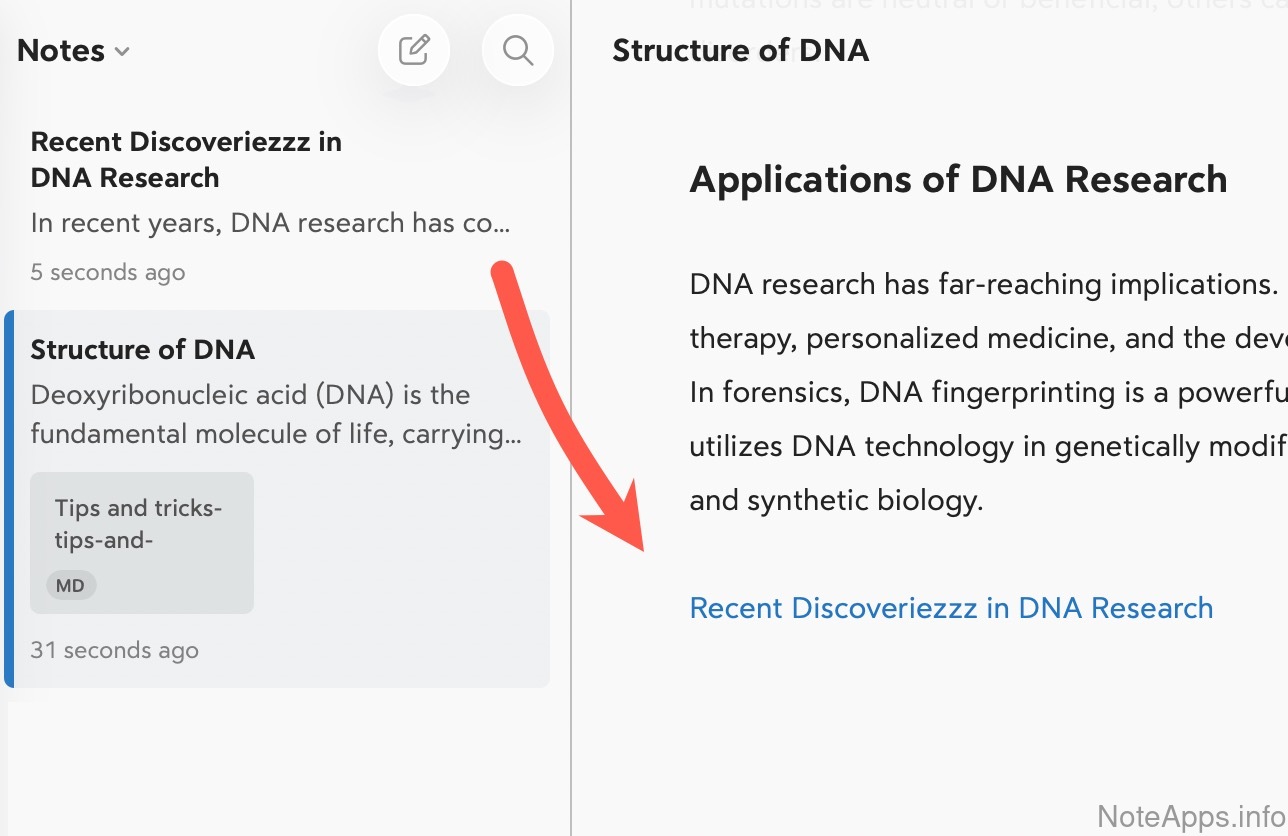Click the "Applications of DNA Research" heading
1288x836 pixels.
[958, 180]
